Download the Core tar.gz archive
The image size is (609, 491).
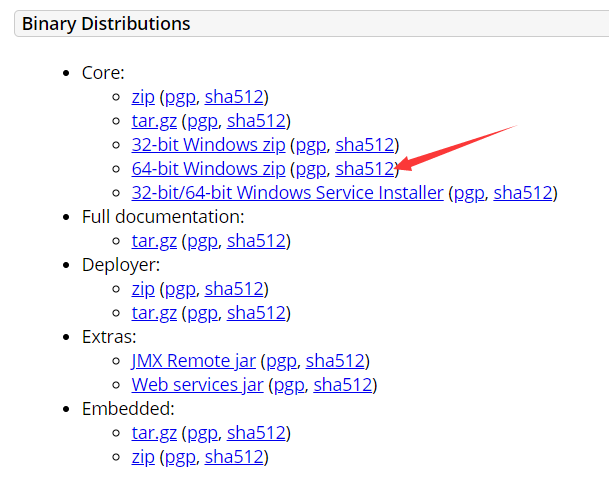point(154,121)
